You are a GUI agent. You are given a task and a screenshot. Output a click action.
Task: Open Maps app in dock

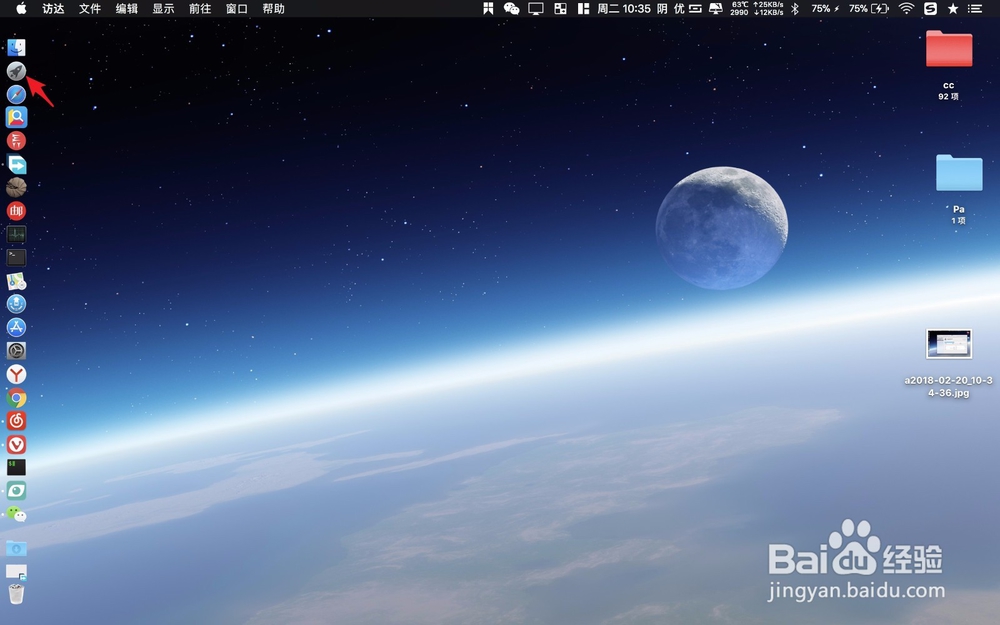coord(16,281)
